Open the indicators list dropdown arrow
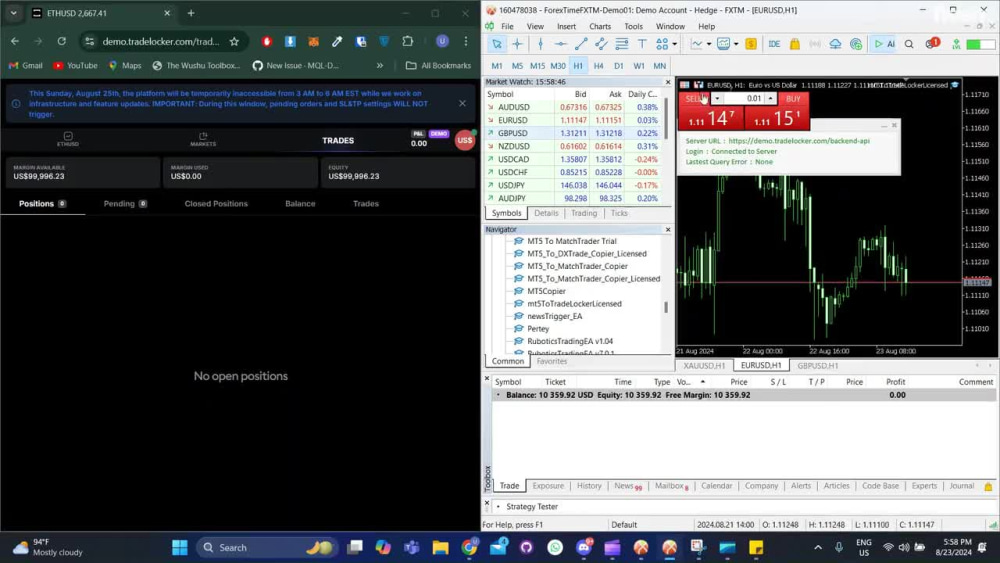The height and width of the screenshot is (563, 1000). [x=736, y=44]
